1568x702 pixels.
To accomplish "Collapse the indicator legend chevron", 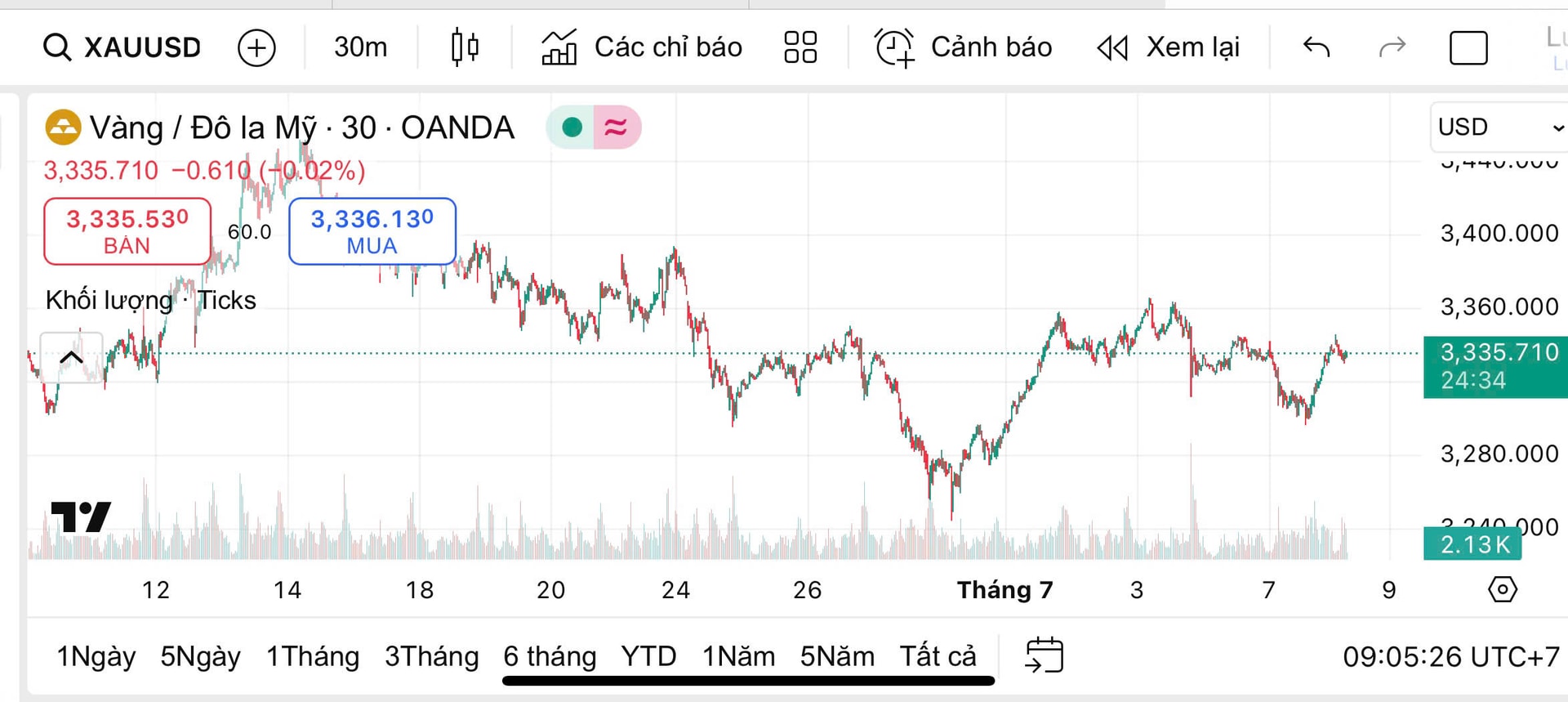I will pos(71,357).
